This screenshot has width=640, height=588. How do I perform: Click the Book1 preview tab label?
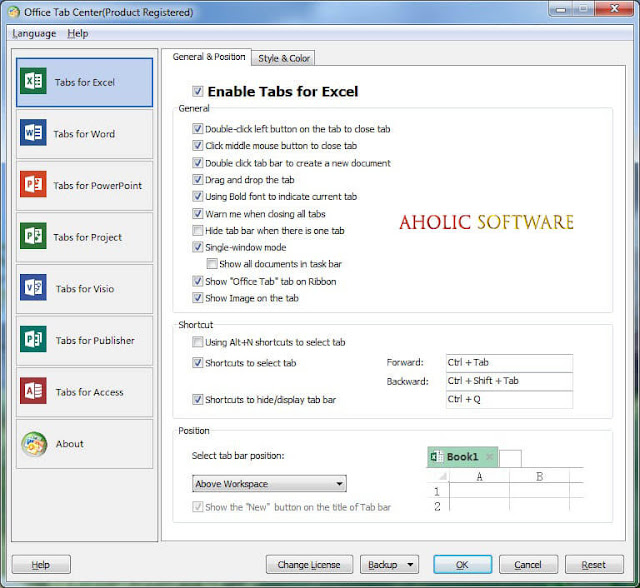click(x=462, y=457)
